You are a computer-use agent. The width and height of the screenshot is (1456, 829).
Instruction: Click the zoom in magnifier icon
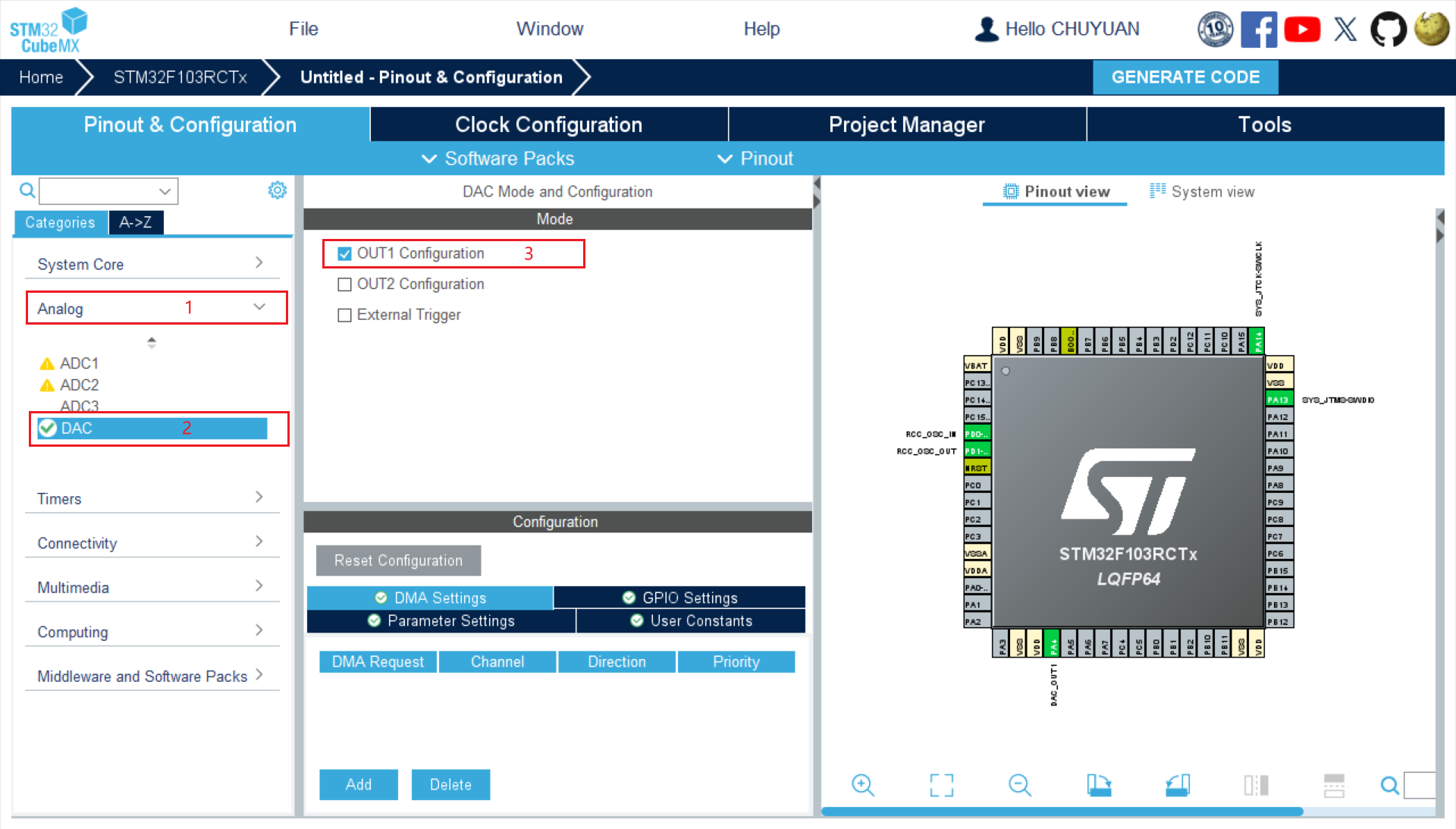(862, 785)
